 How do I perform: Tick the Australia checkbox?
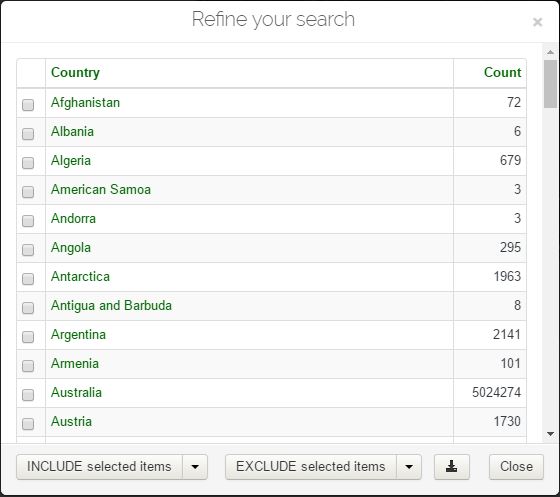(x=28, y=395)
